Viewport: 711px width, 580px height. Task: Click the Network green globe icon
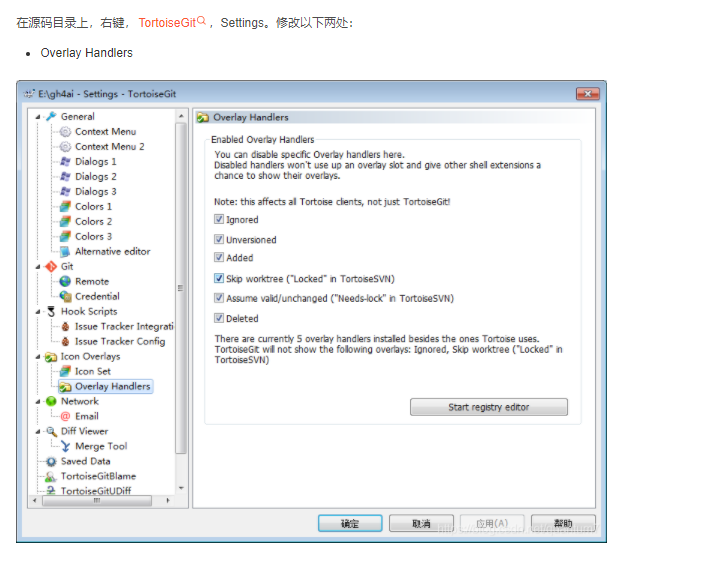click(51, 401)
